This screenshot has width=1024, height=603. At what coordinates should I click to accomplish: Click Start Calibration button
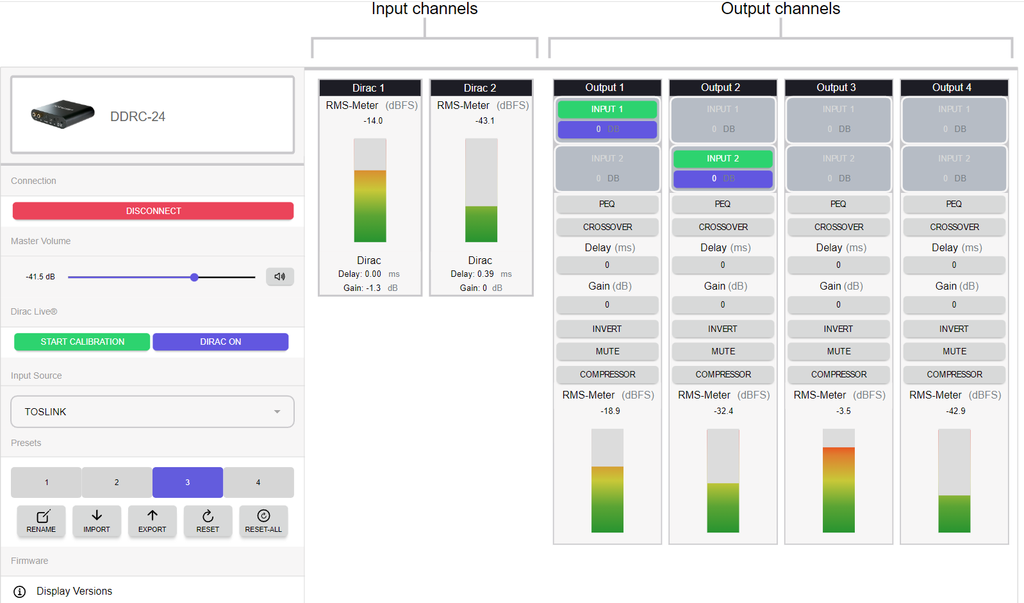[82, 342]
